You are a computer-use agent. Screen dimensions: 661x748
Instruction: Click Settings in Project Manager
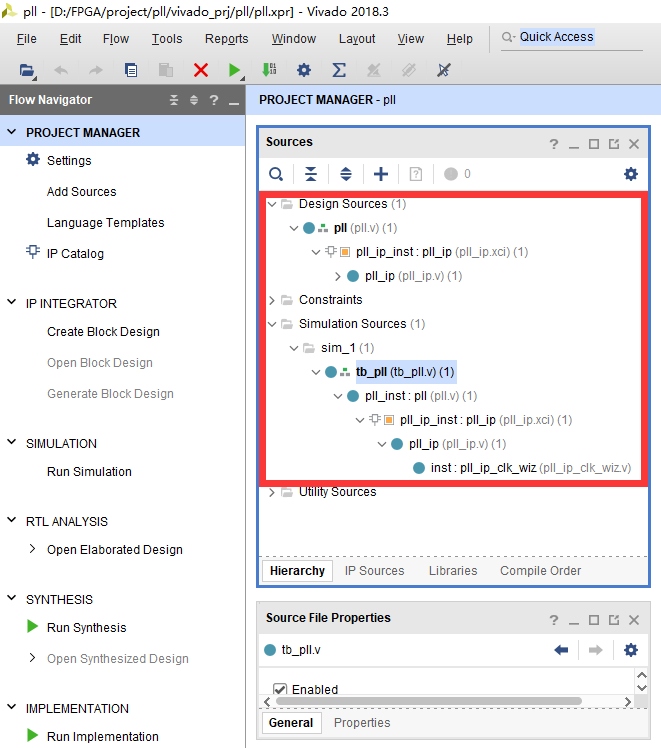click(69, 161)
